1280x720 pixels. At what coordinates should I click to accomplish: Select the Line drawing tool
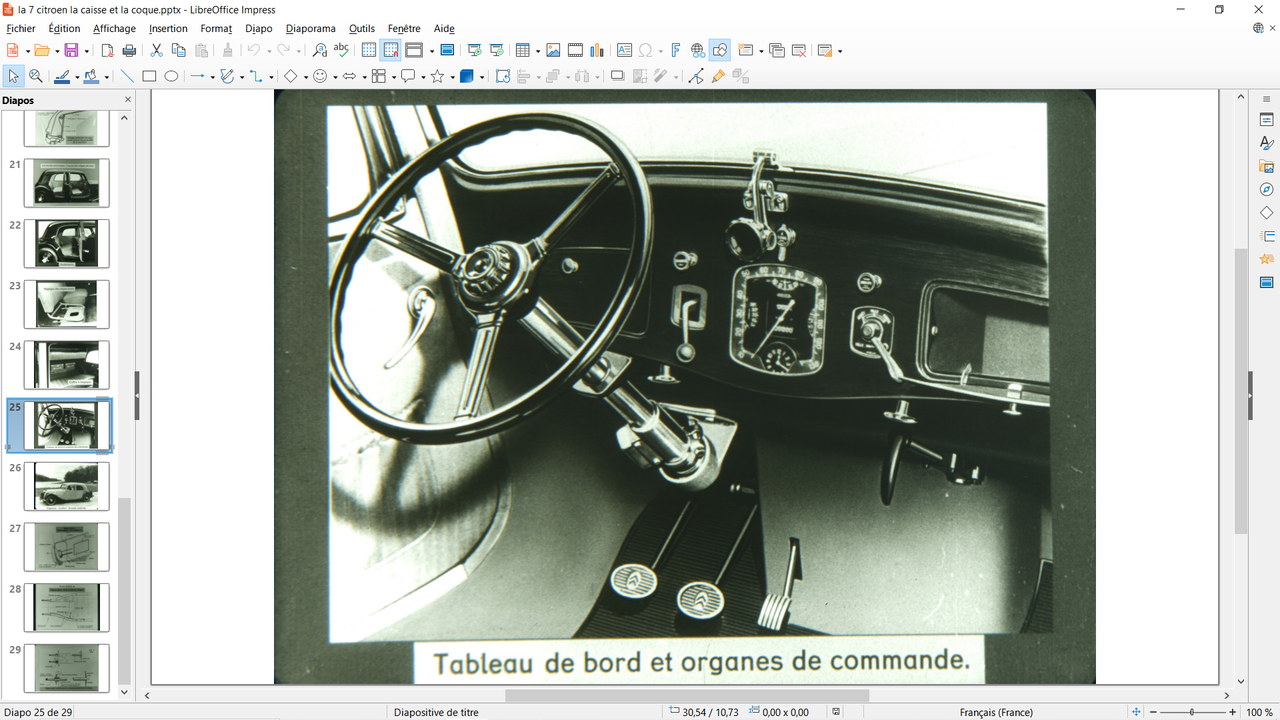127,76
